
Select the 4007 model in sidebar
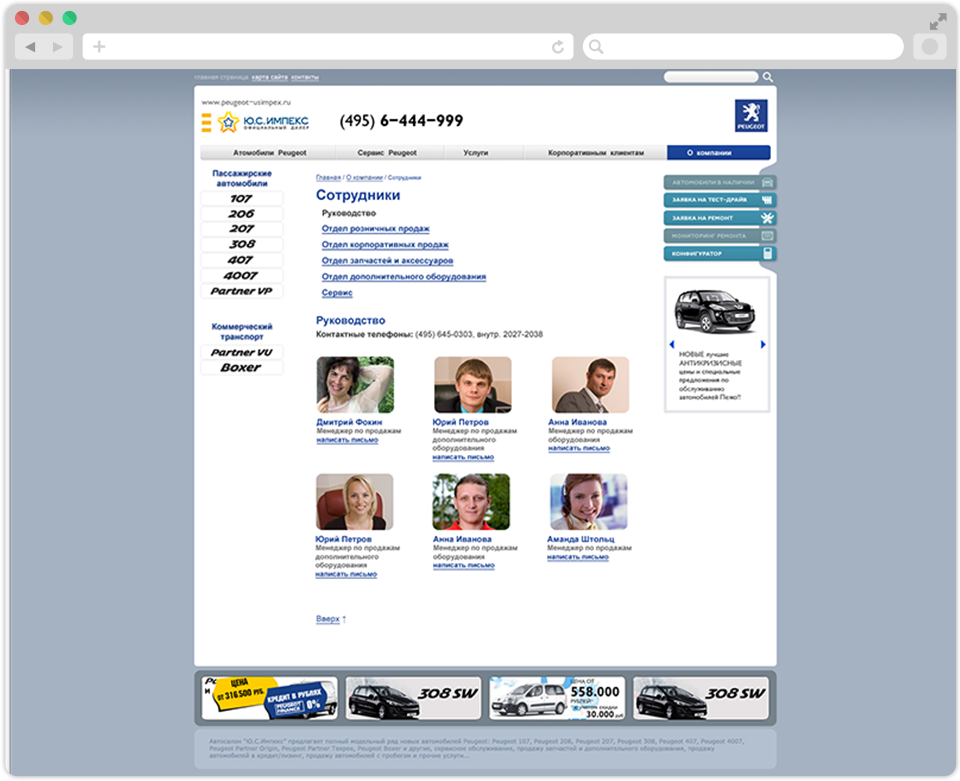[242, 275]
